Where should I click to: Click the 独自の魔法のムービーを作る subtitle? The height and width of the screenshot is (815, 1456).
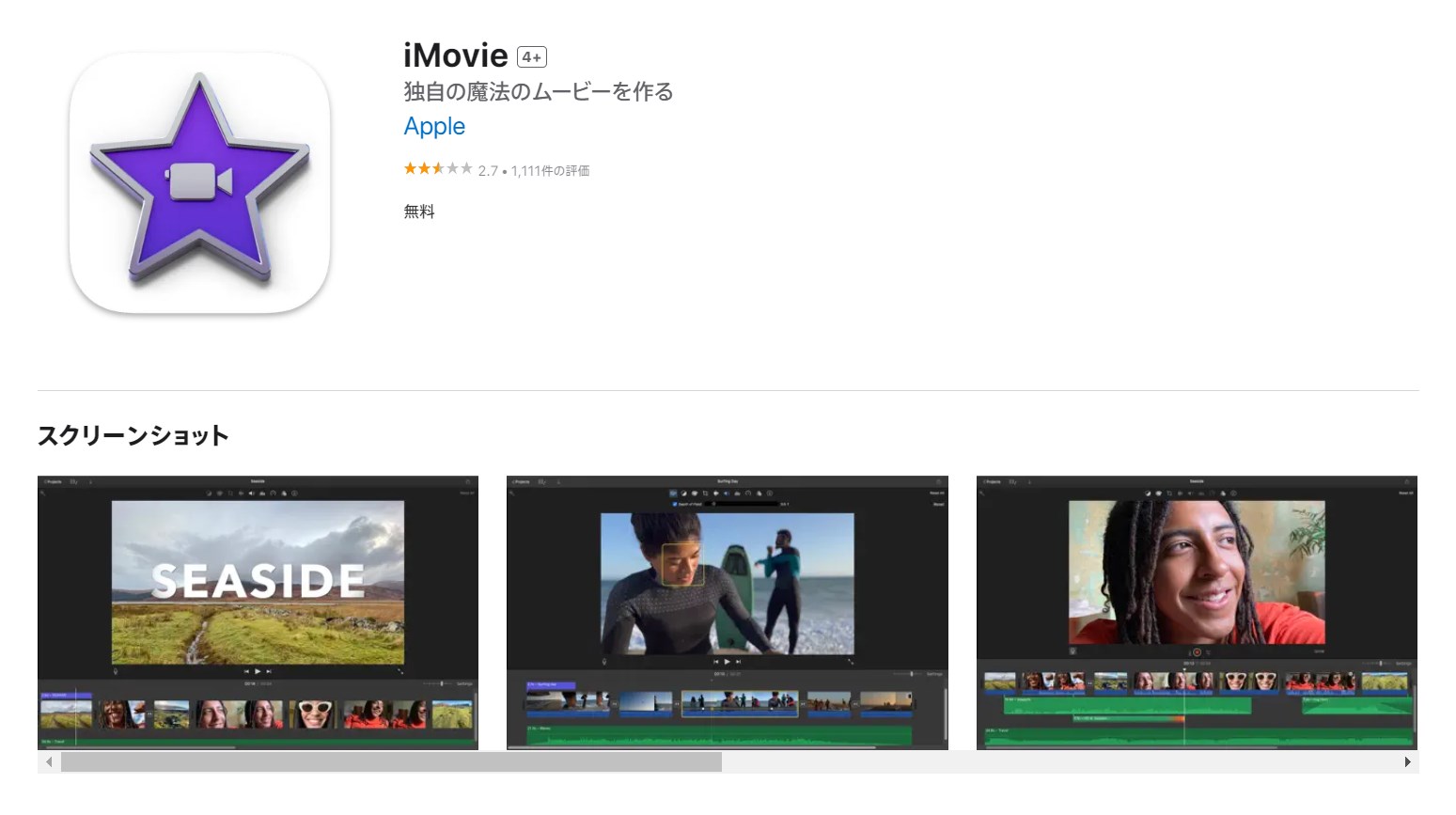coord(539,92)
